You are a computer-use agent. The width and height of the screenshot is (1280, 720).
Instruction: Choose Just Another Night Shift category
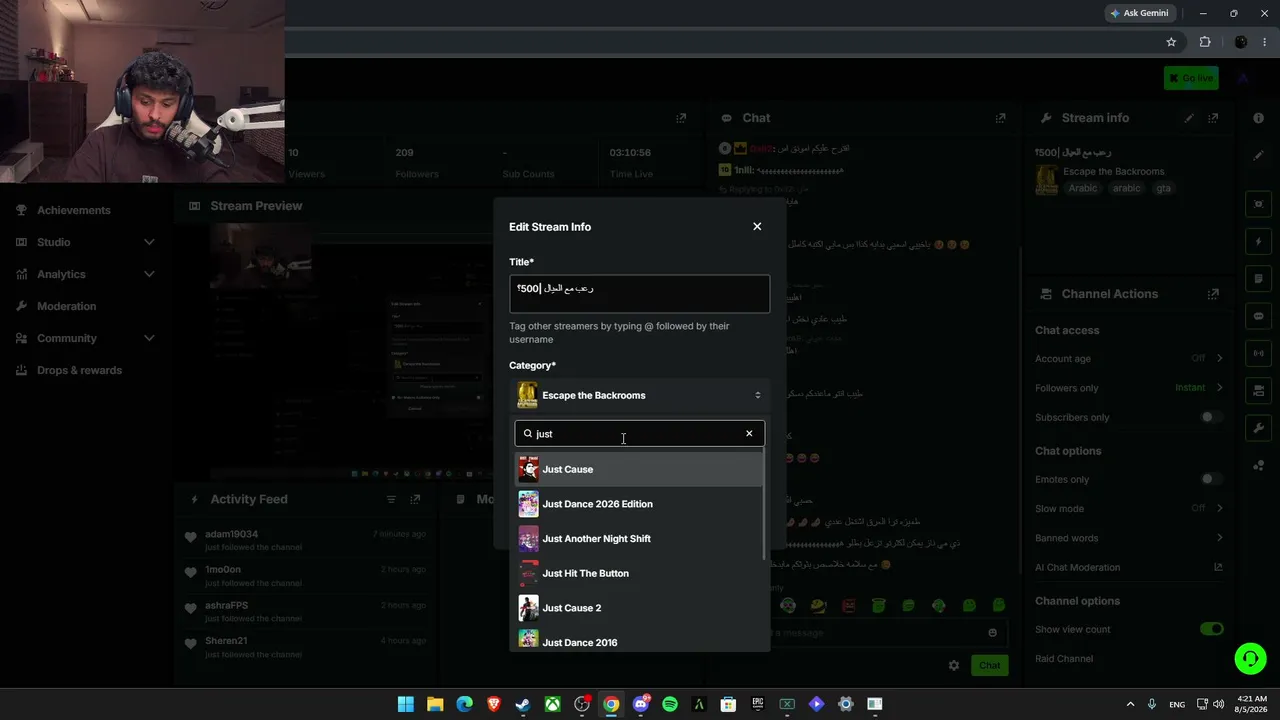click(639, 539)
